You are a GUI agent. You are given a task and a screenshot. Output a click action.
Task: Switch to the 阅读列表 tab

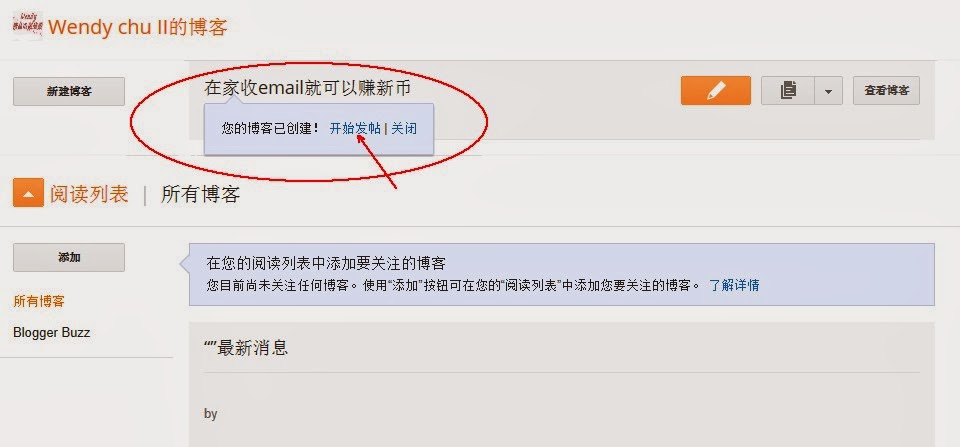89,194
